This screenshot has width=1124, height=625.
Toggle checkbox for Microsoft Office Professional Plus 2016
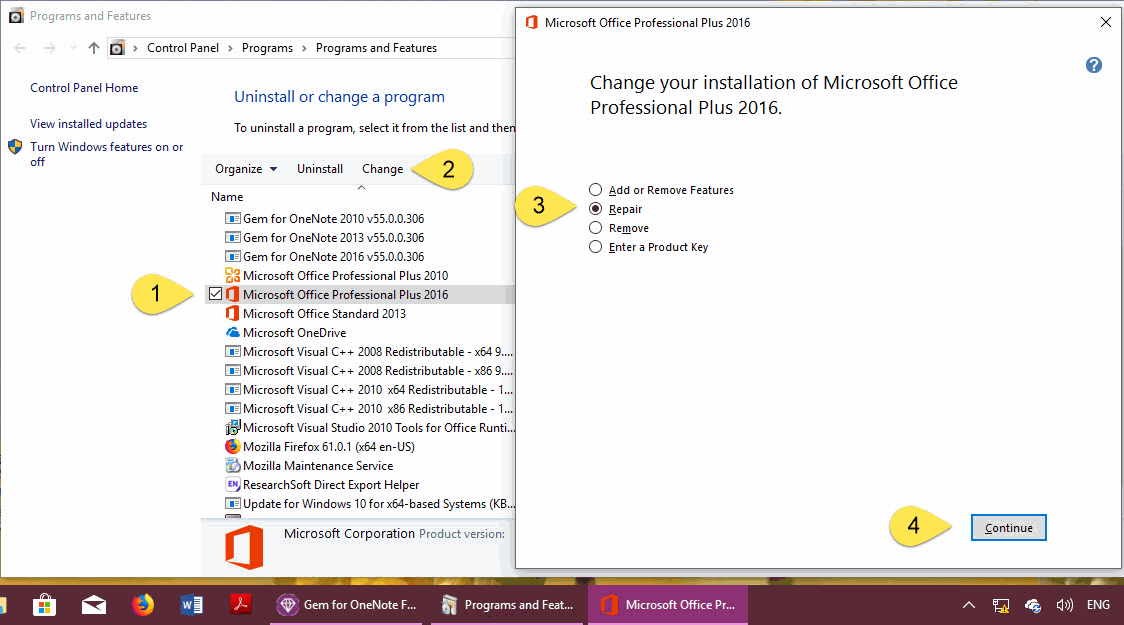pyautogui.click(x=215, y=294)
